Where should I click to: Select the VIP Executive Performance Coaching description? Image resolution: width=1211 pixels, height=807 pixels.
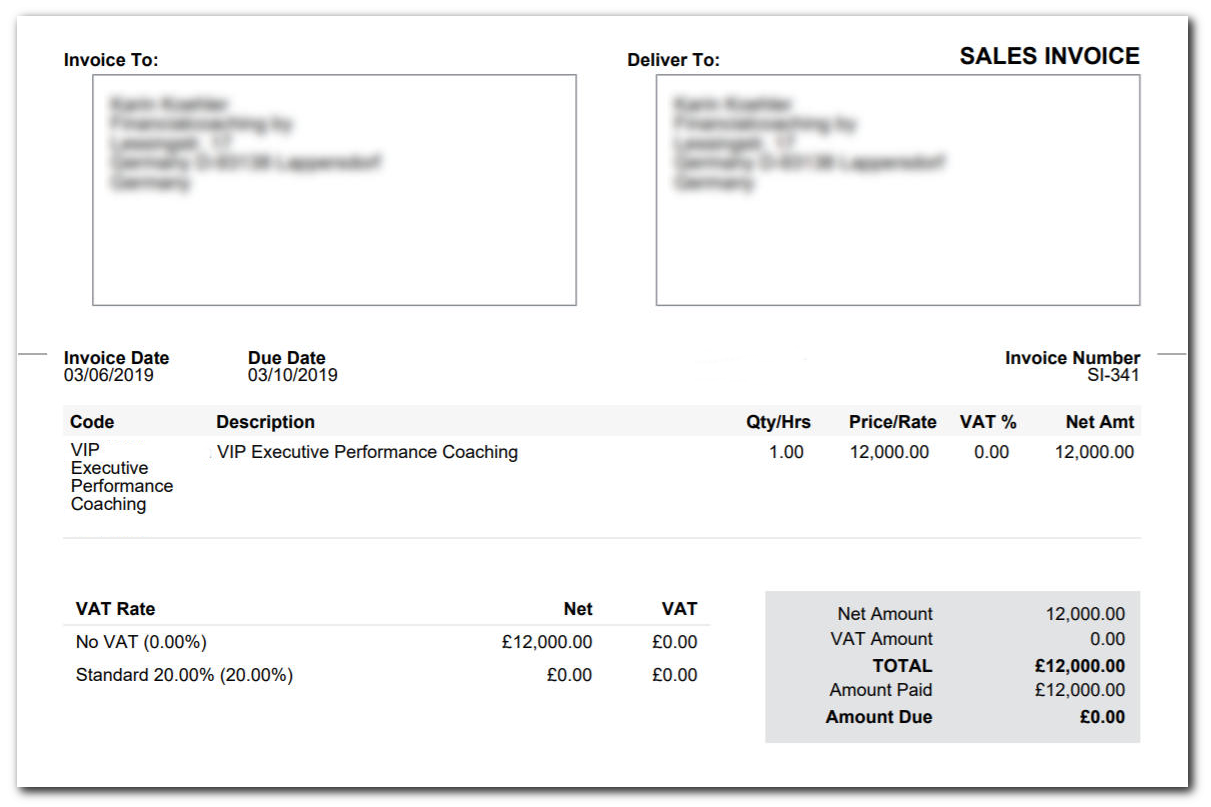[367, 452]
